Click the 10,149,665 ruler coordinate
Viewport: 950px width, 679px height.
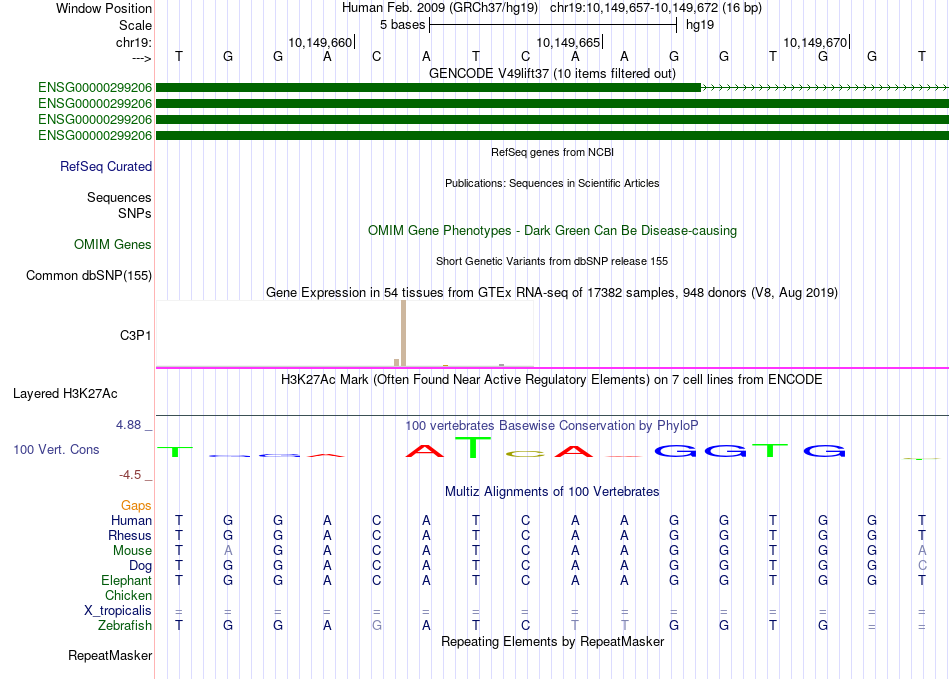click(x=568, y=42)
